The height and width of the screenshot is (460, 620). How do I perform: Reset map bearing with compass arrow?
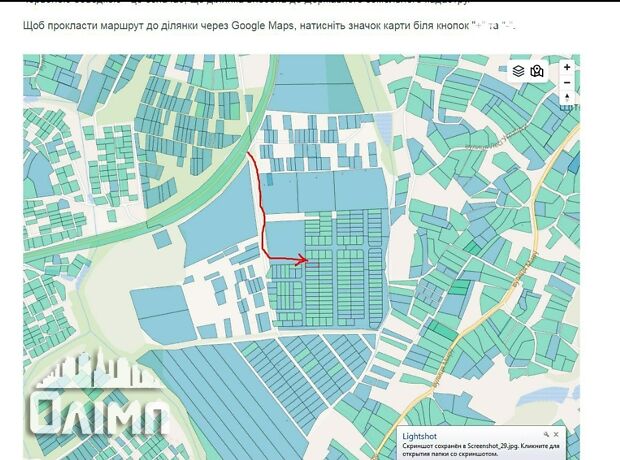(567, 98)
